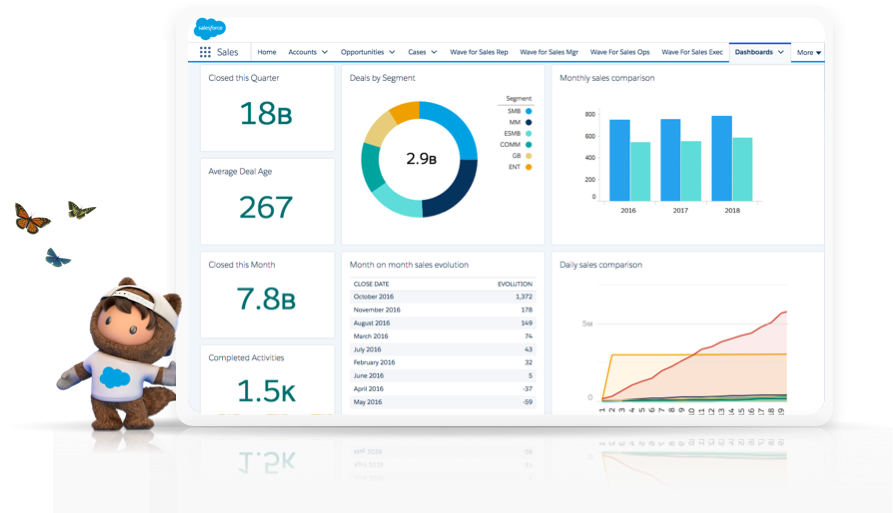This screenshot has height=513, width=893.
Task: Select the April 2016 table row
Action: (x=443, y=388)
